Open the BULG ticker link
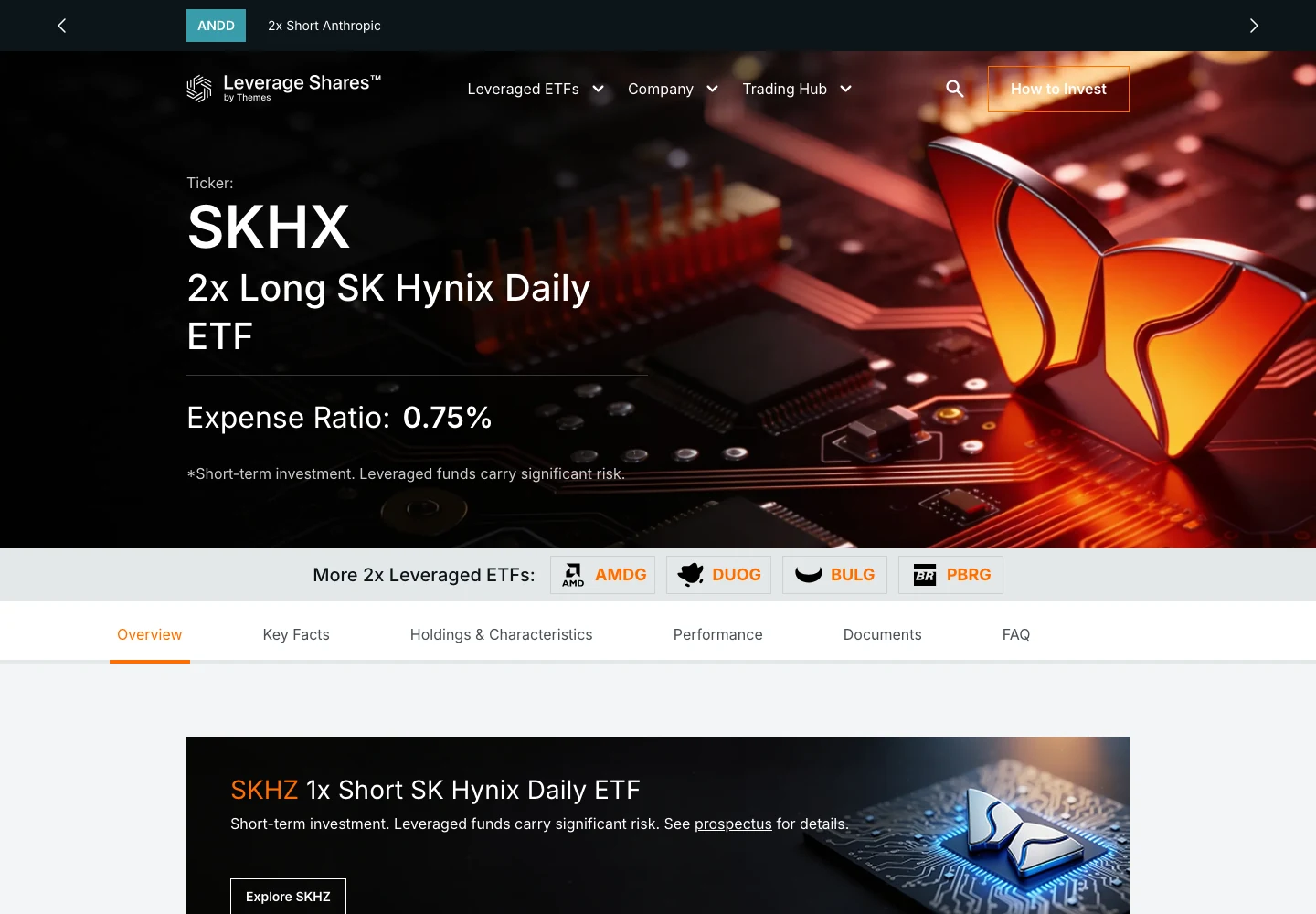The width and height of the screenshot is (1316, 914). point(834,575)
